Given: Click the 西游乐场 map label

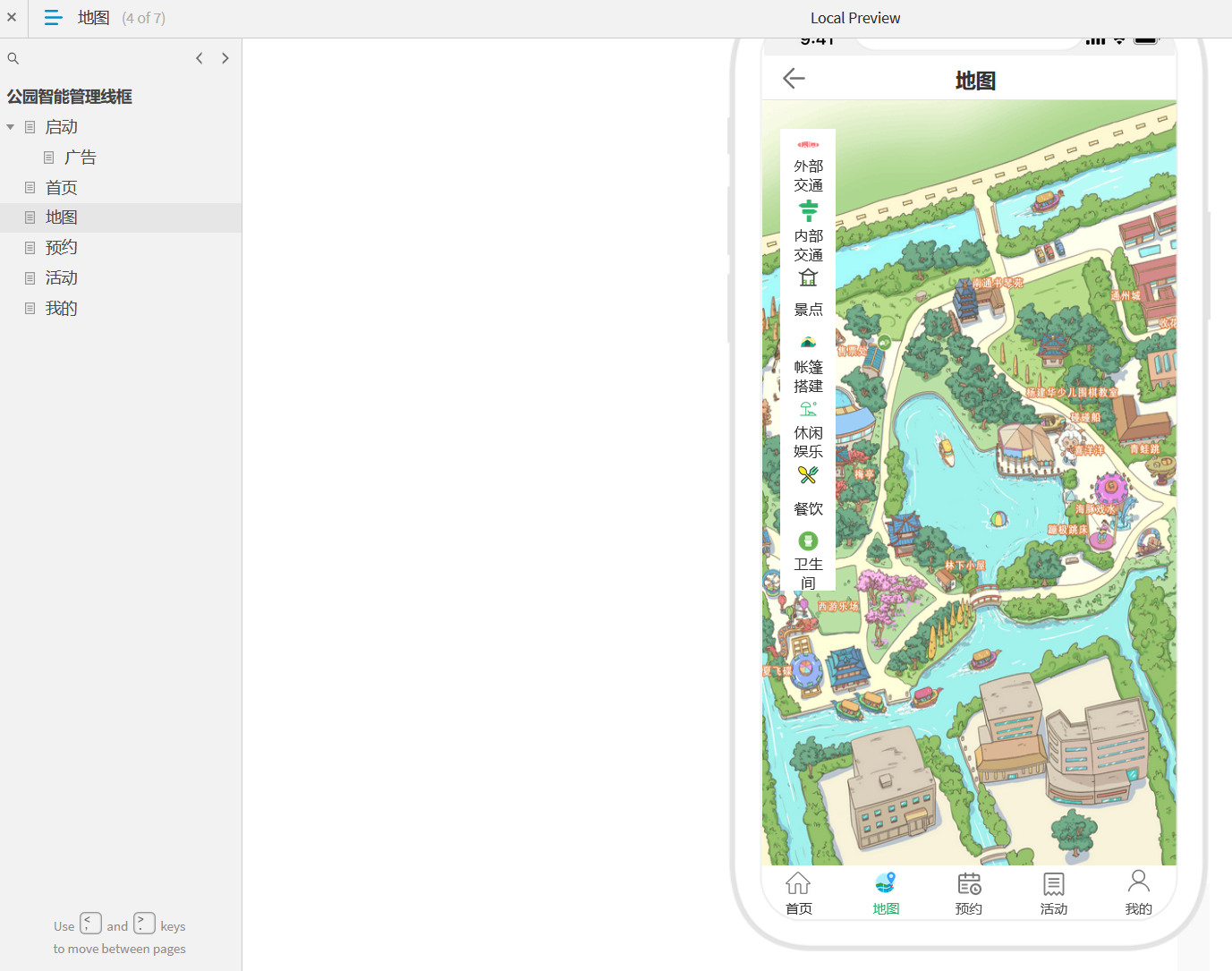Looking at the screenshot, I should 838,606.
